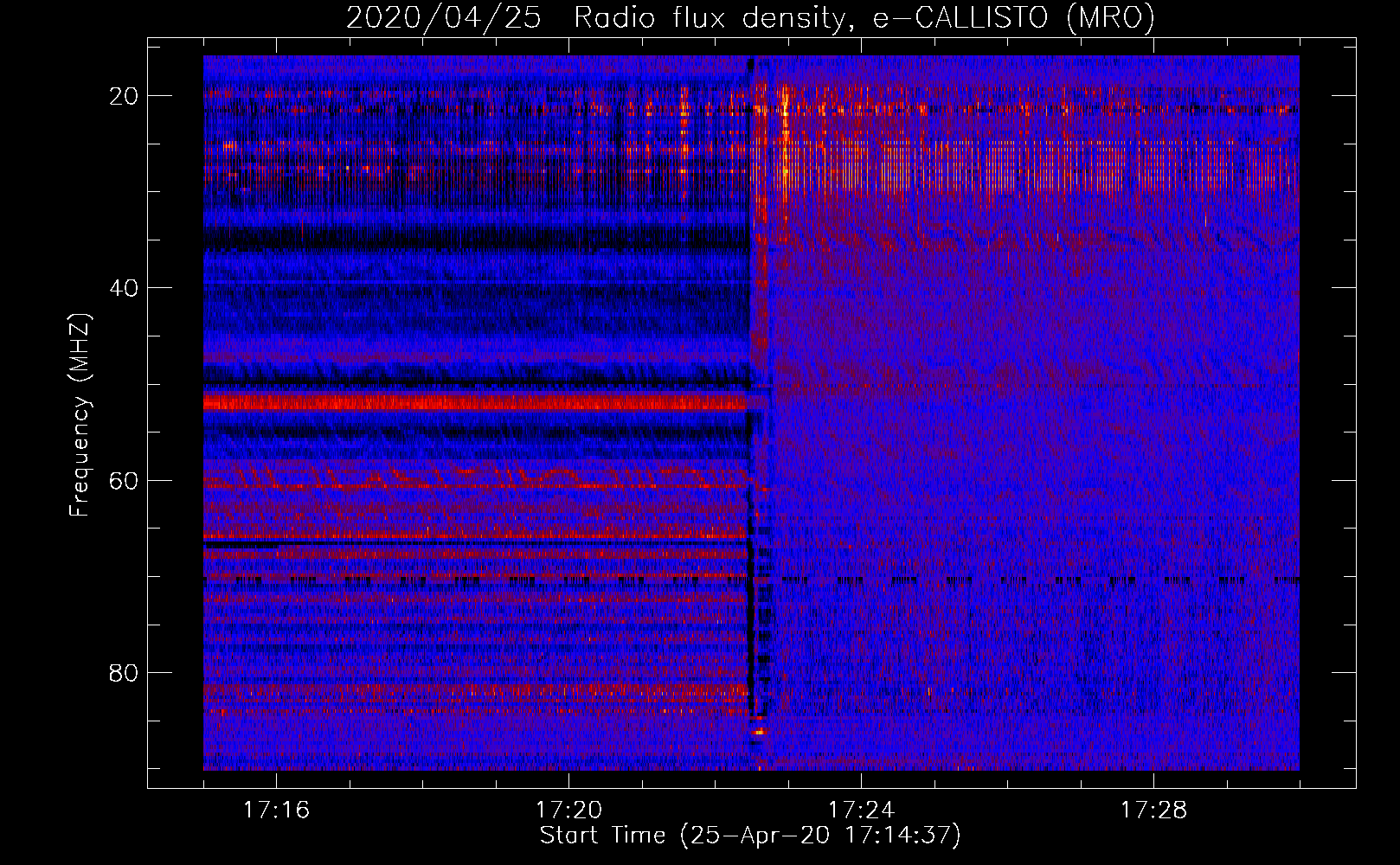The height and width of the screenshot is (865, 1400).
Task: Click the 'Start Time (25-Apr-20 17:14:37)' x-axis label
Action: [x=751, y=836]
